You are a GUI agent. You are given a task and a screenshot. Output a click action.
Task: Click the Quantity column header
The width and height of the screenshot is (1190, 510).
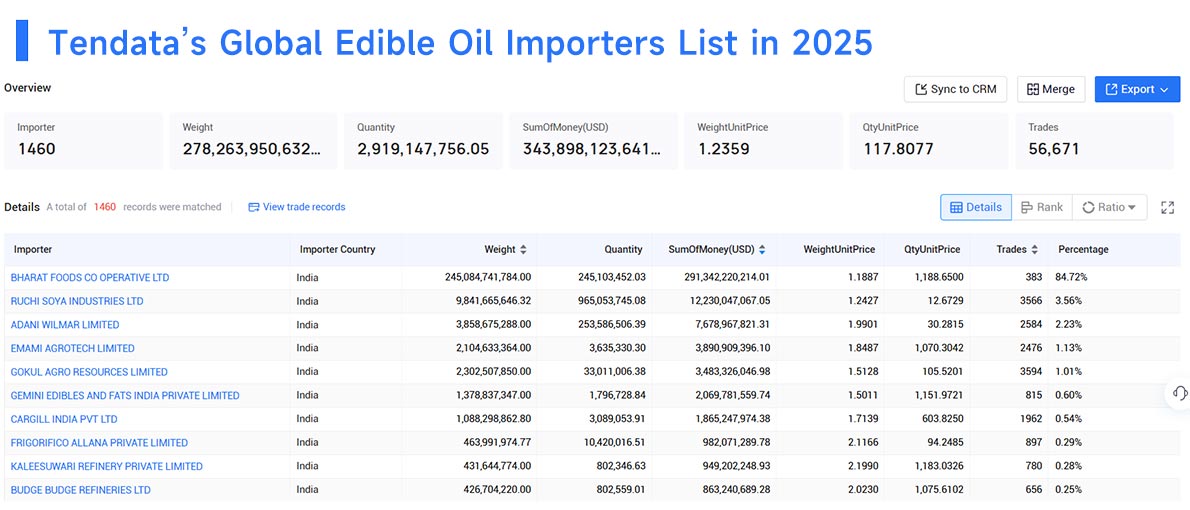[x=623, y=249]
